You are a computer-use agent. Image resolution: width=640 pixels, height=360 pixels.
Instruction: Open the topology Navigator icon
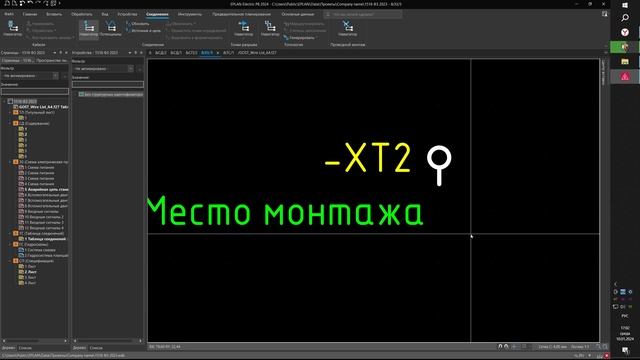point(270,29)
